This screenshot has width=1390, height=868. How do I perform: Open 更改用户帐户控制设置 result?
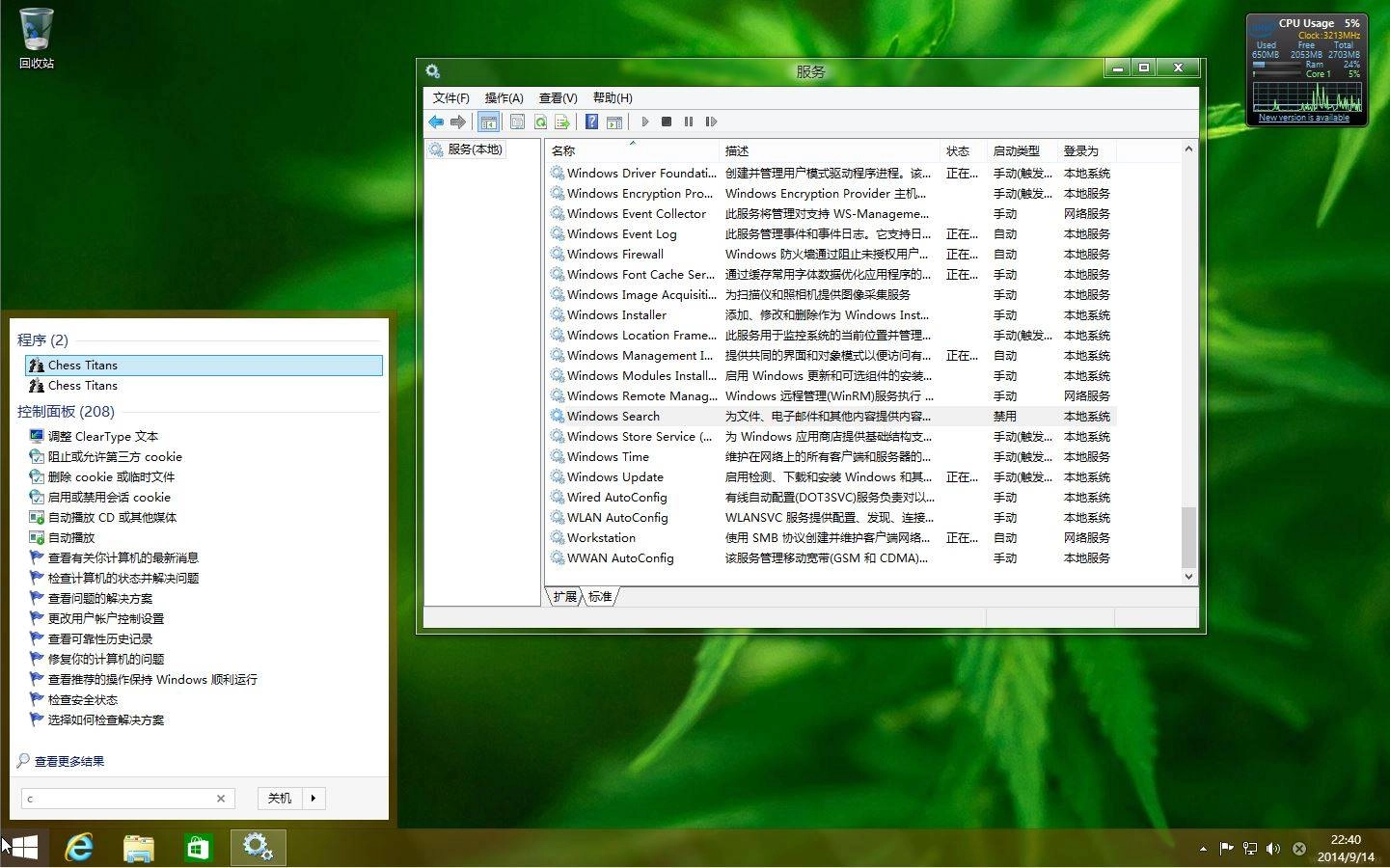click(x=106, y=619)
